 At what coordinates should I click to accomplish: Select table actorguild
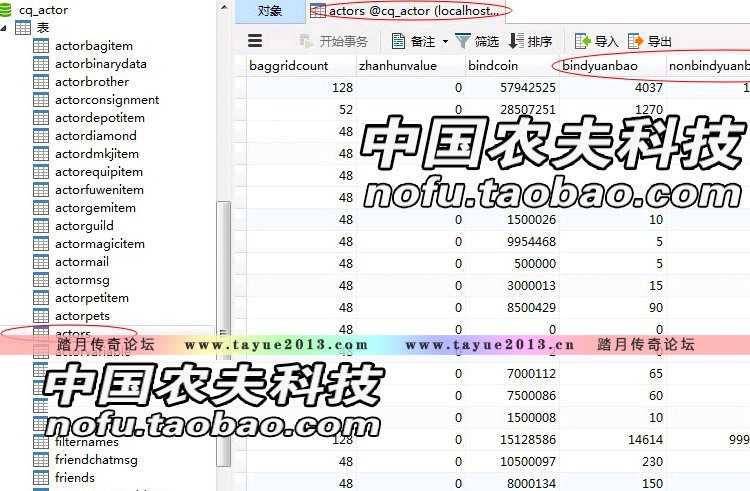[x=84, y=226]
